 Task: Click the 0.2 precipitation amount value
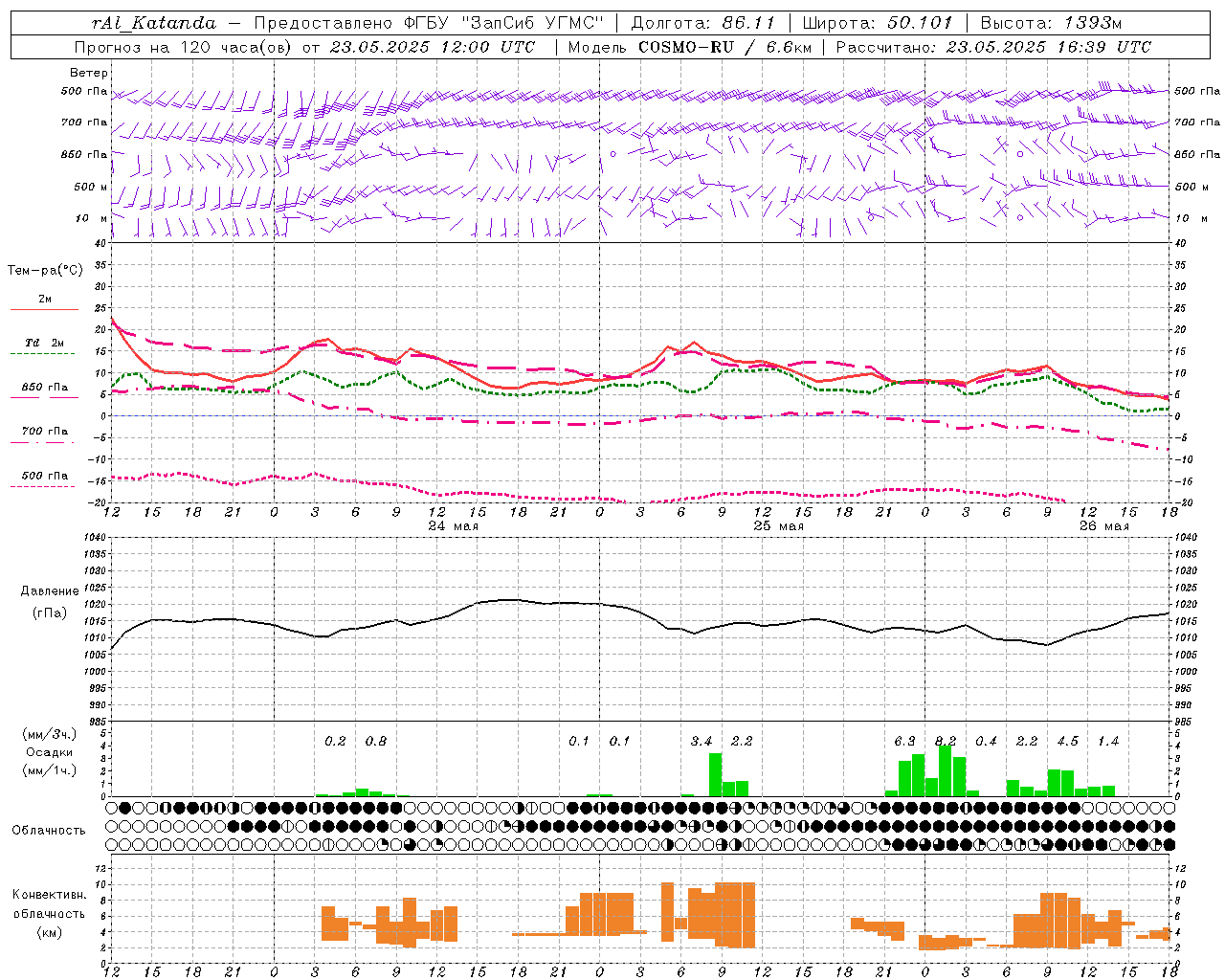[x=335, y=742]
